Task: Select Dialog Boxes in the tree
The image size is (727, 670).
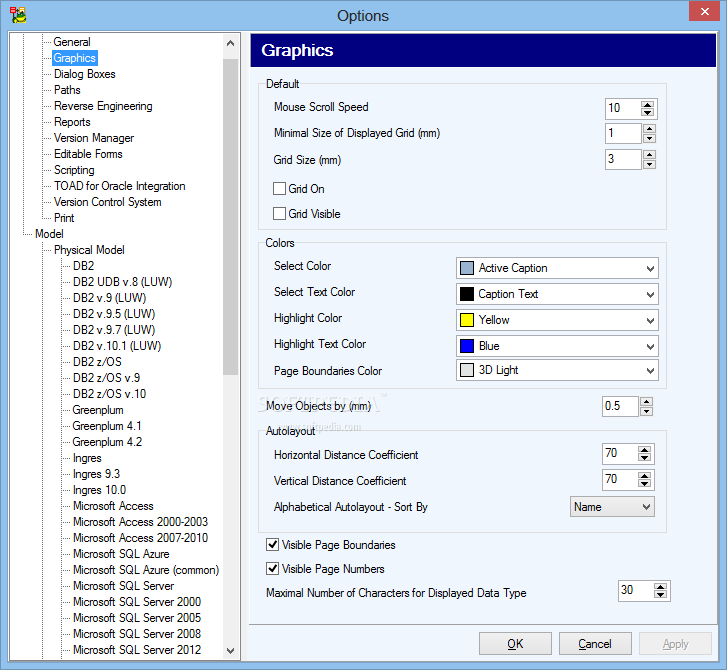Action: [85, 74]
